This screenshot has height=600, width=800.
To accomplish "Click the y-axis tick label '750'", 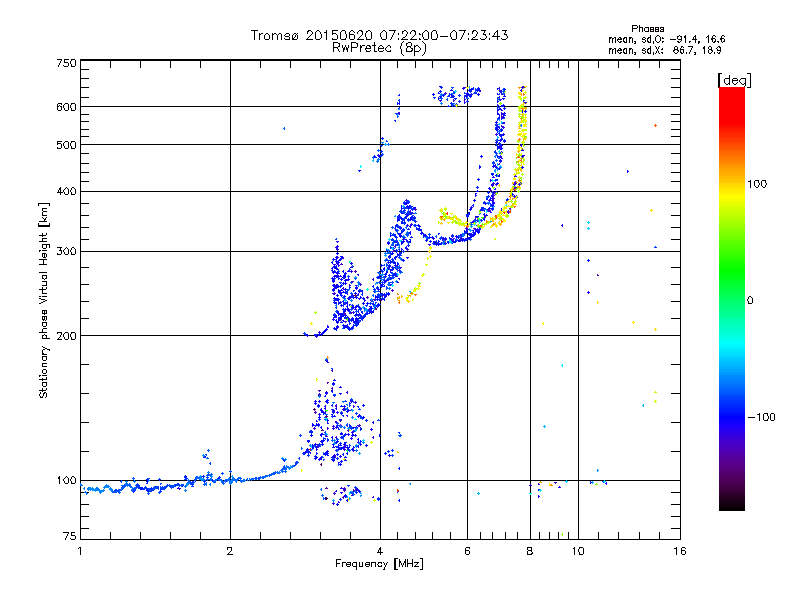I will 66,63.
